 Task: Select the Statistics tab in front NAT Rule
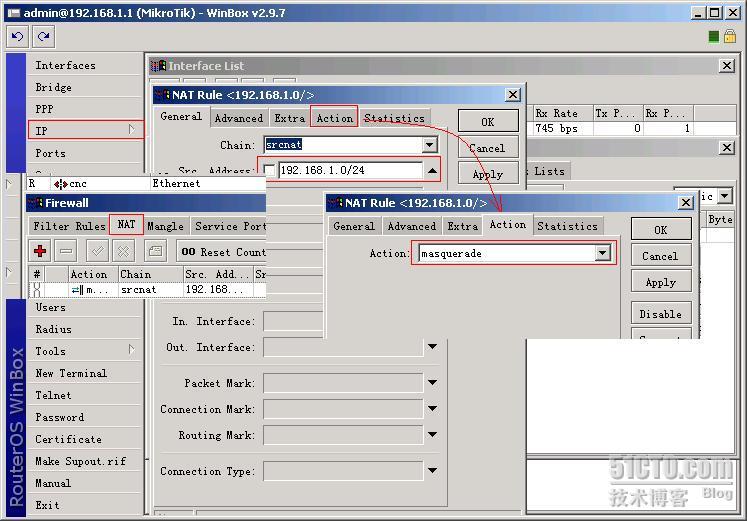[x=567, y=226]
